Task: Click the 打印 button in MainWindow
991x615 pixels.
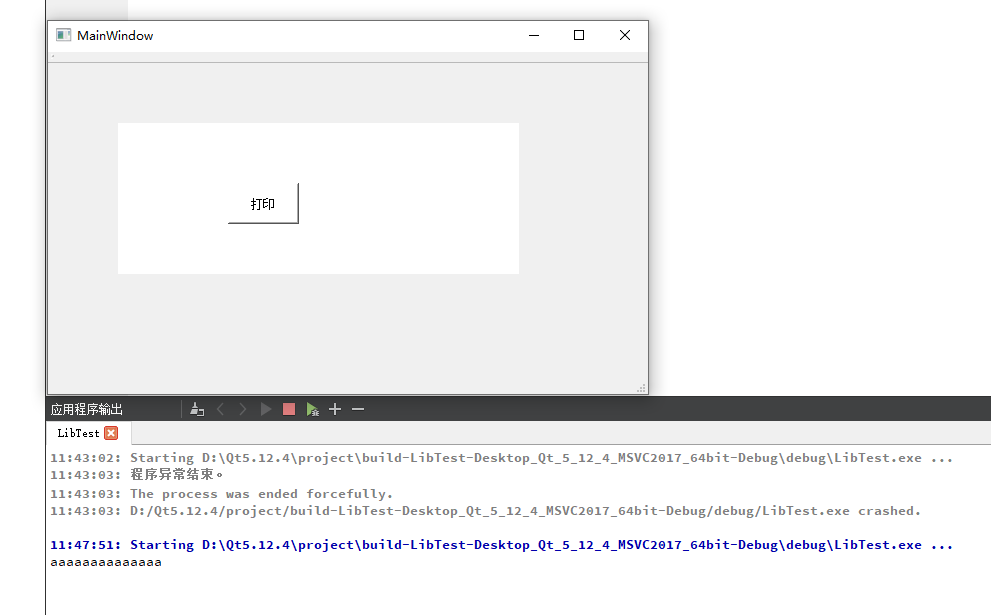Action: pyautogui.click(x=263, y=204)
